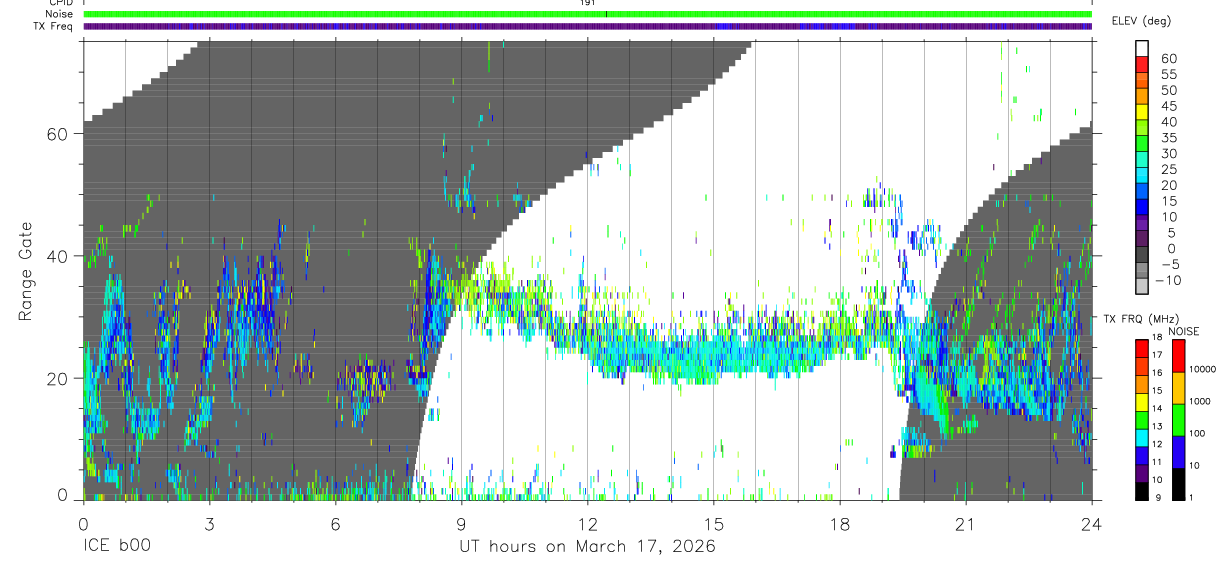Click the yellow 14-15 MHz swatch in TX FRQ
The width and height of the screenshot is (1228, 567).
[x=1142, y=402]
